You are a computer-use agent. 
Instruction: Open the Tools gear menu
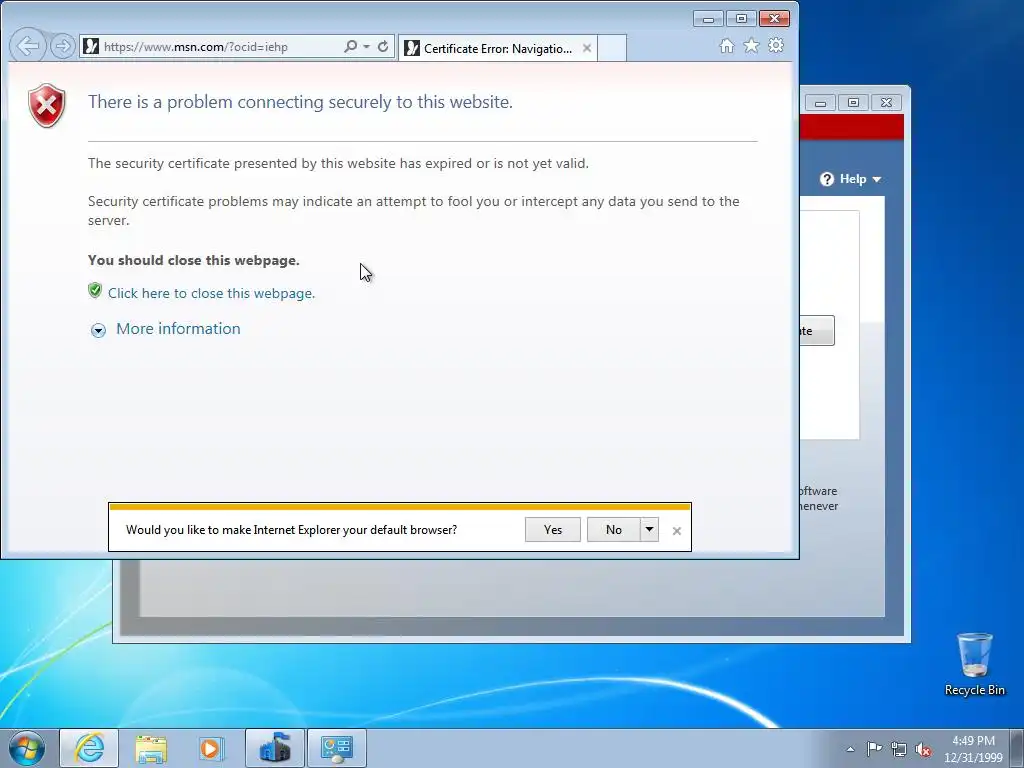[x=776, y=46]
